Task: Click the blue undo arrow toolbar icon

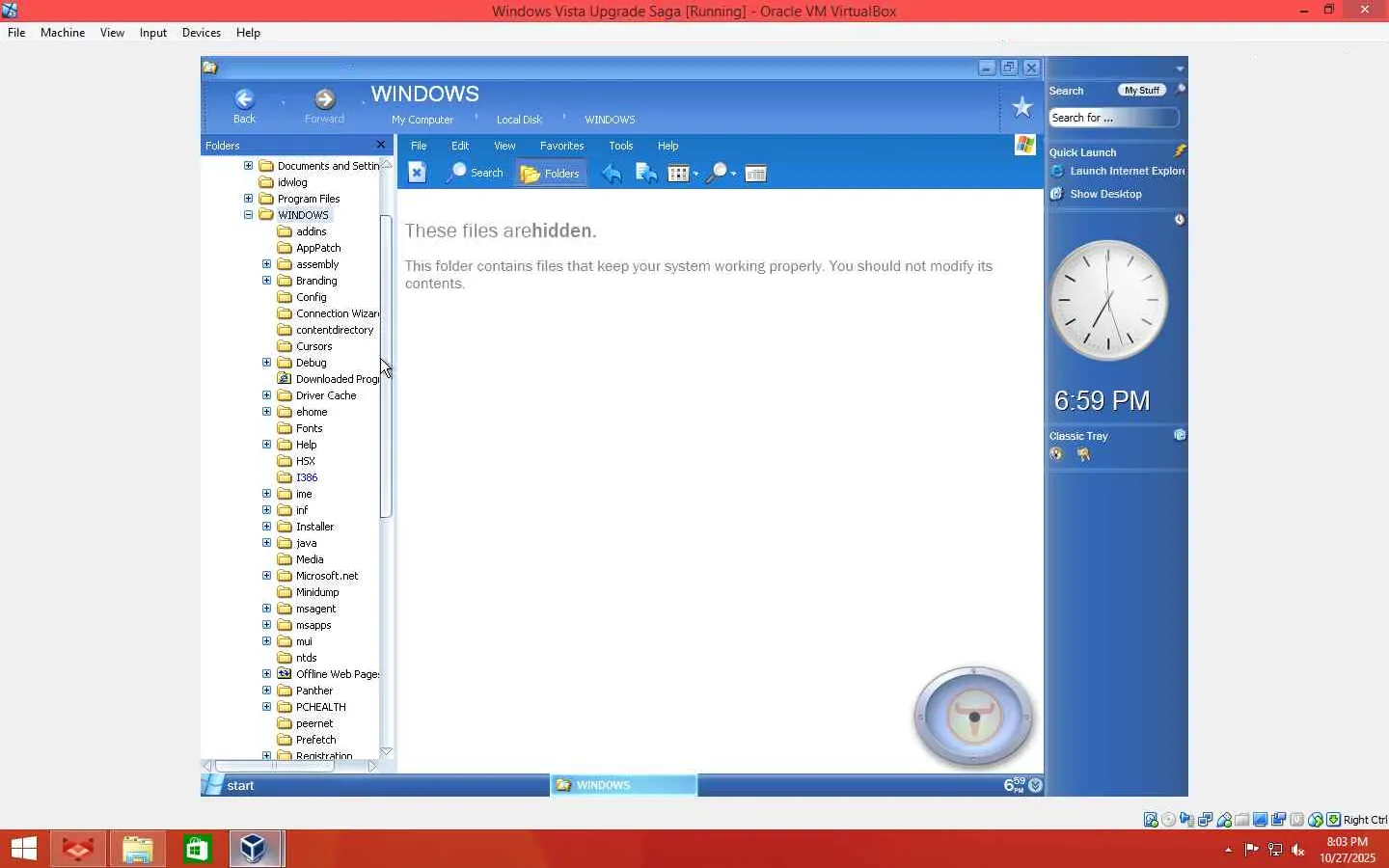Action: point(612,174)
